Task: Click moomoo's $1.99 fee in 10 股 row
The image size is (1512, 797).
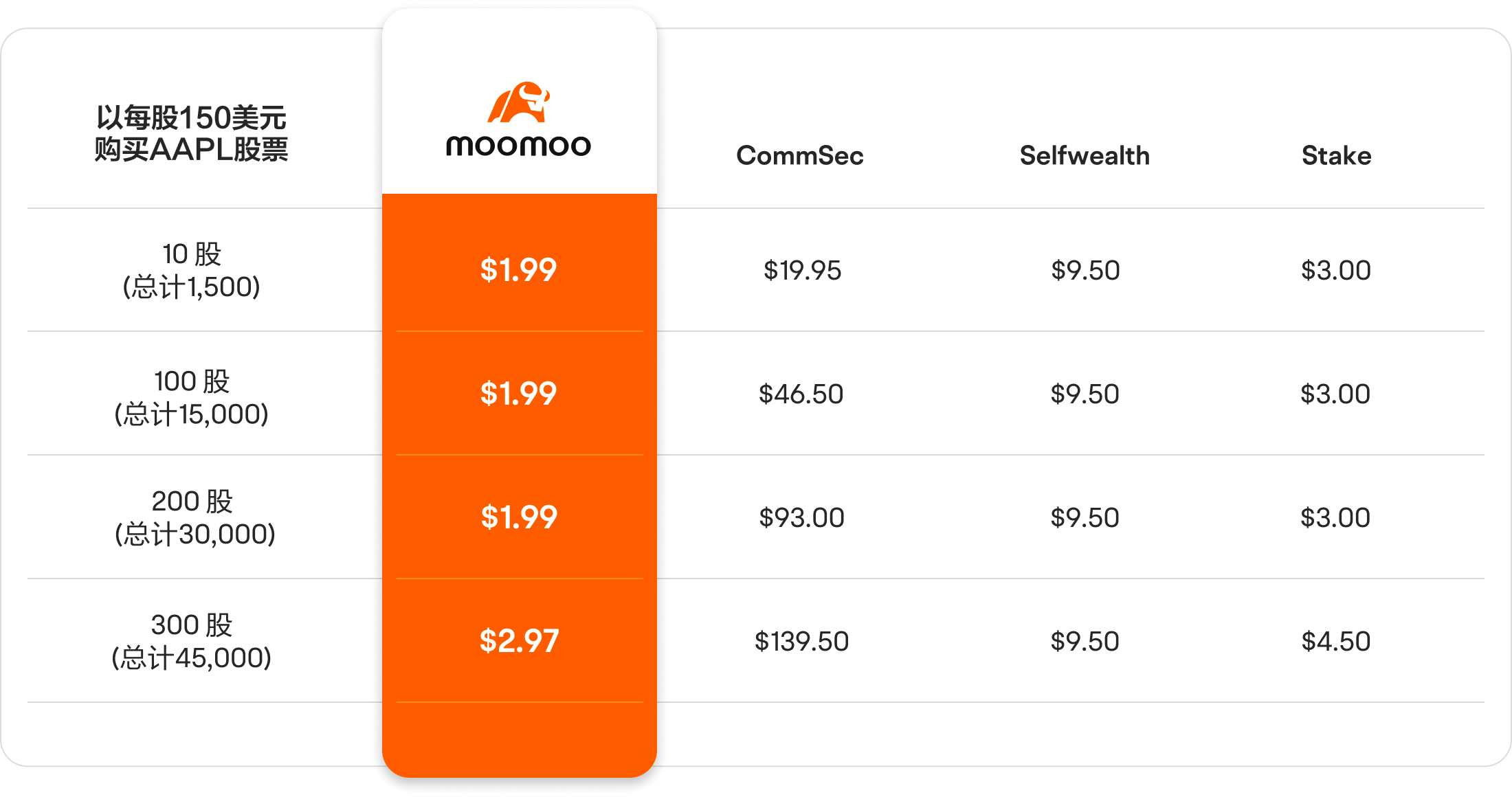Action: 519,270
